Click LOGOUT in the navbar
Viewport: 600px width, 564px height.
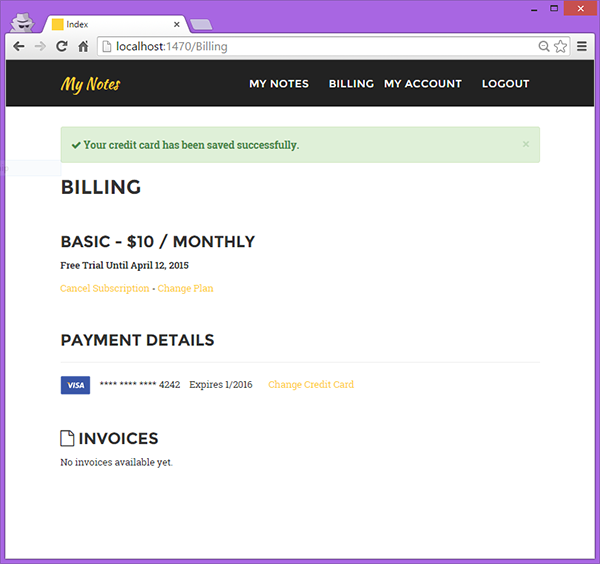[x=505, y=84]
